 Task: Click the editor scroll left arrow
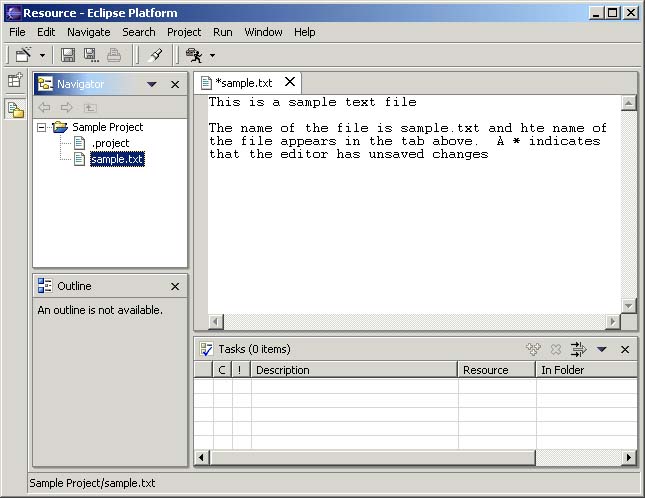pyautogui.click(x=216, y=322)
